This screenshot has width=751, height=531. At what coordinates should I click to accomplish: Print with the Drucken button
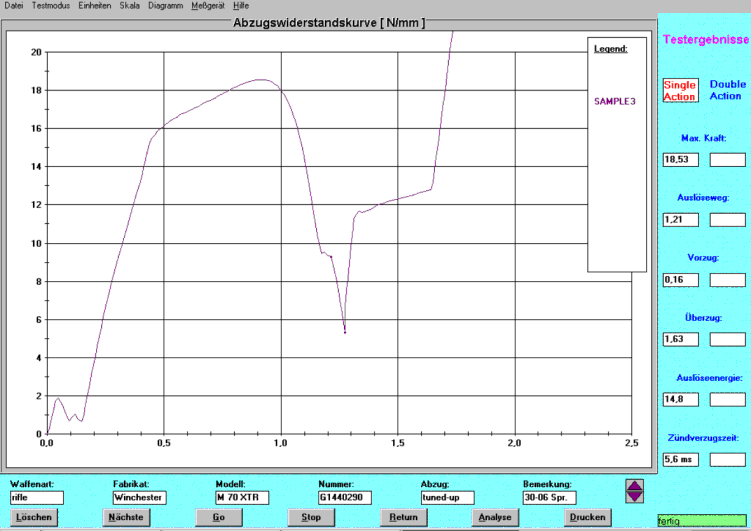[588, 517]
